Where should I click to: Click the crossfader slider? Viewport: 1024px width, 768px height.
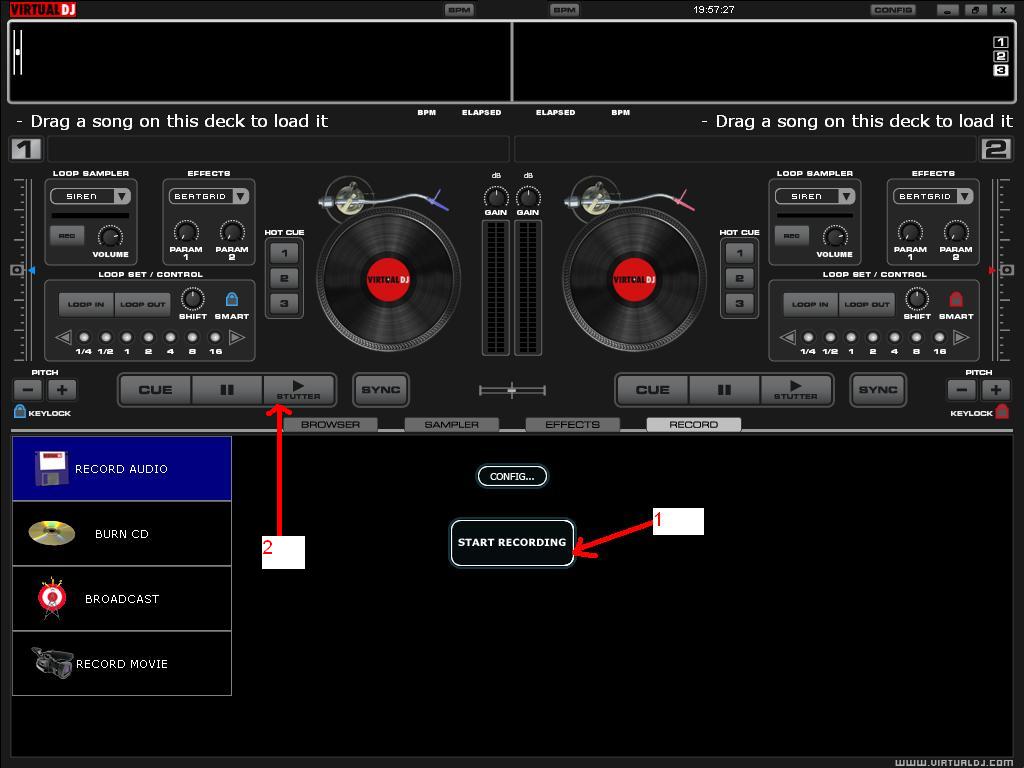512,391
